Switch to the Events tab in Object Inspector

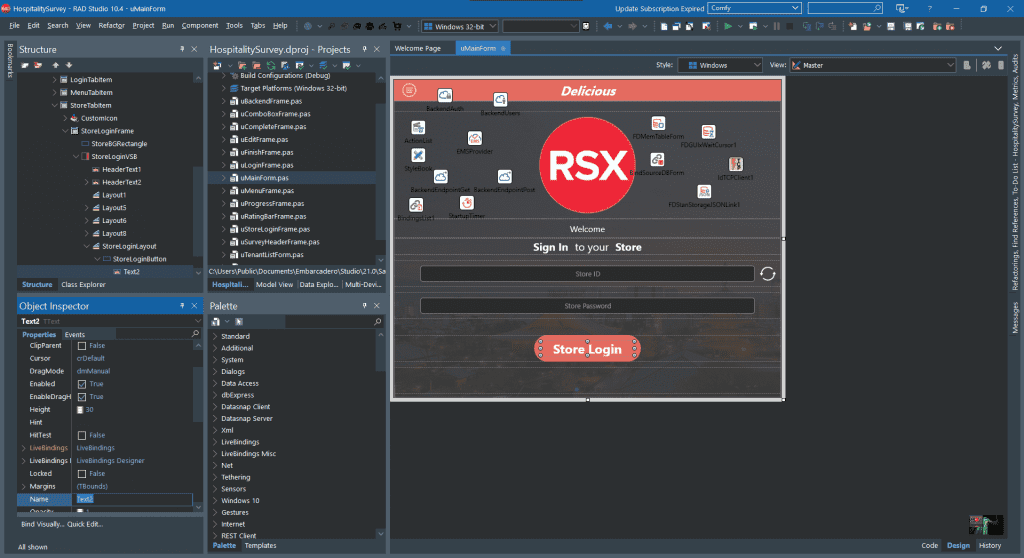tap(74, 335)
